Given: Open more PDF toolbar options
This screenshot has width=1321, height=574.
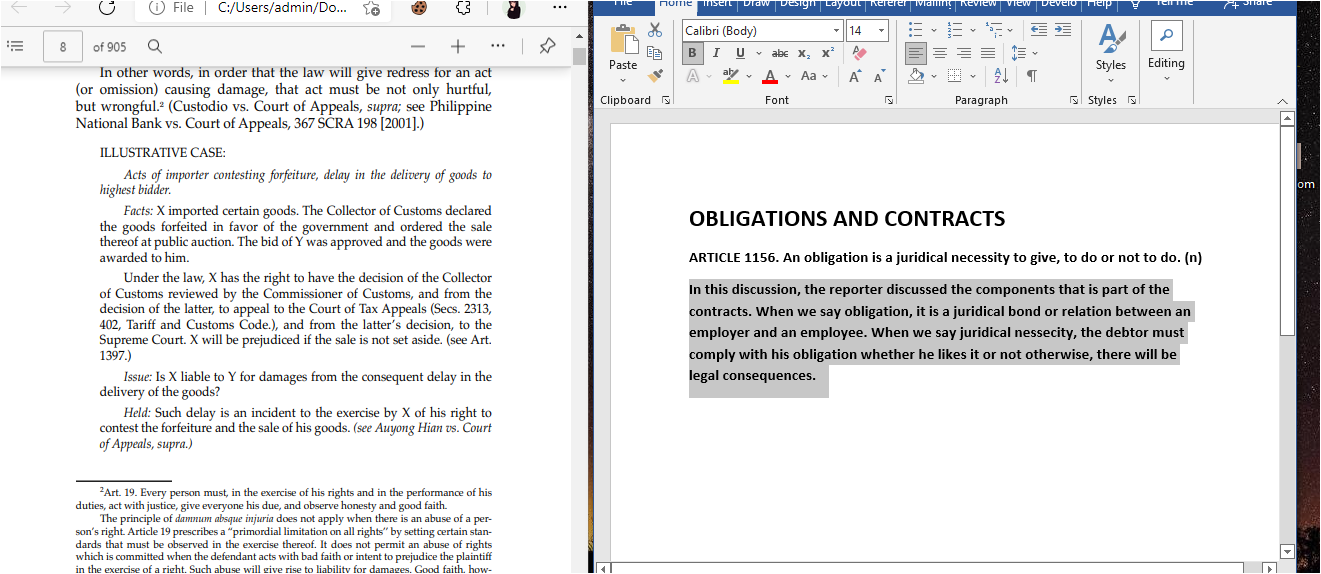Looking at the screenshot, I should tap(498, 46).
